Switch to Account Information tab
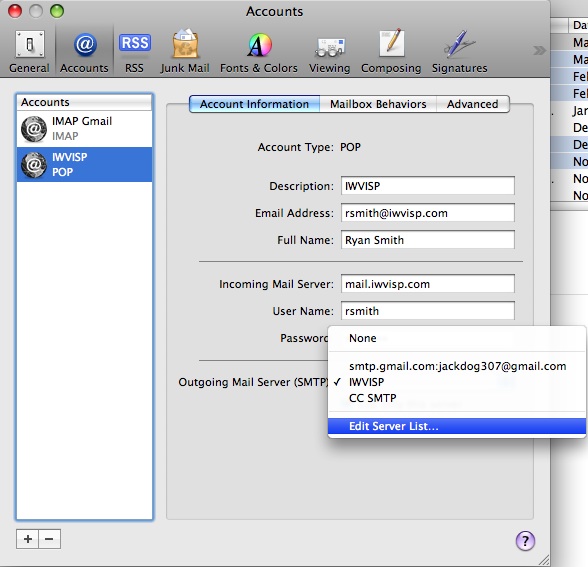588x567 pixels. (x=255, y=104)
